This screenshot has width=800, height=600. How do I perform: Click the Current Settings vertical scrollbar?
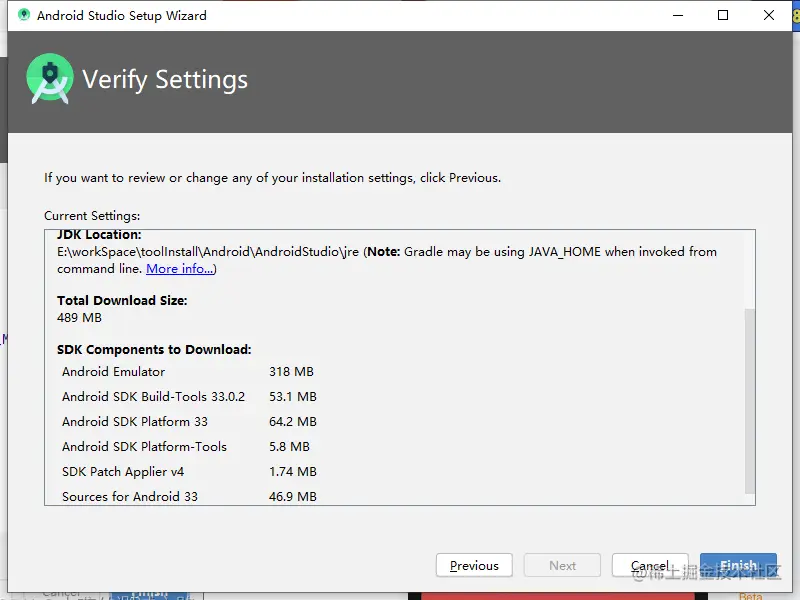click(x=749, y=401)
